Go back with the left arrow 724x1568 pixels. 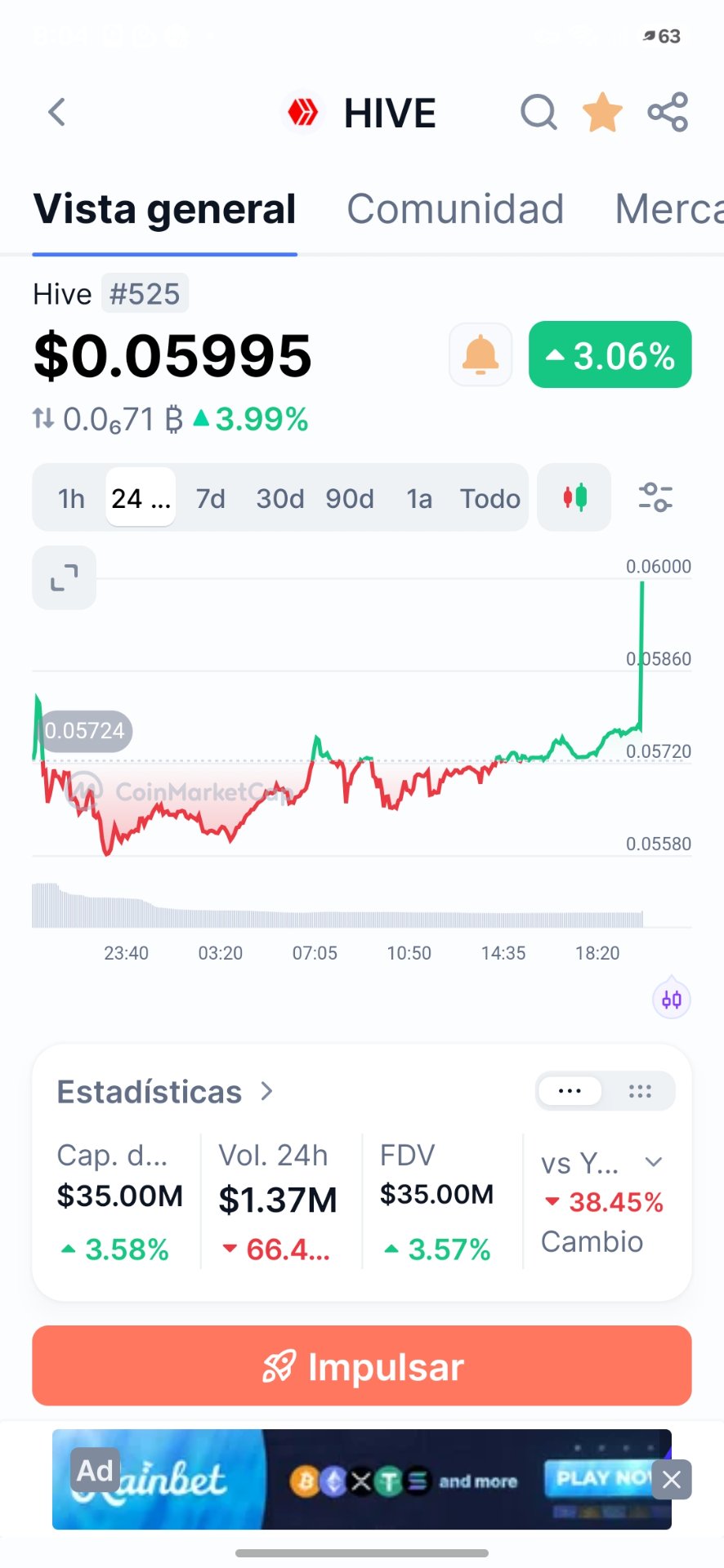[56, 113]
